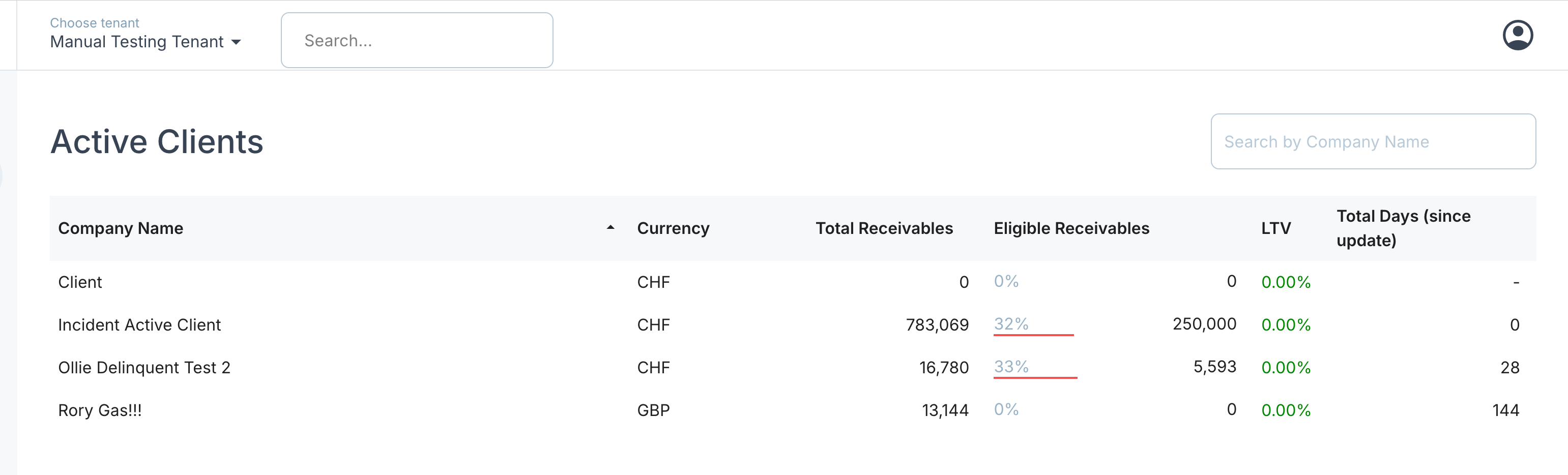Click the global Search field
This screenshot has width=1568, height=475.
pos(416,40)
